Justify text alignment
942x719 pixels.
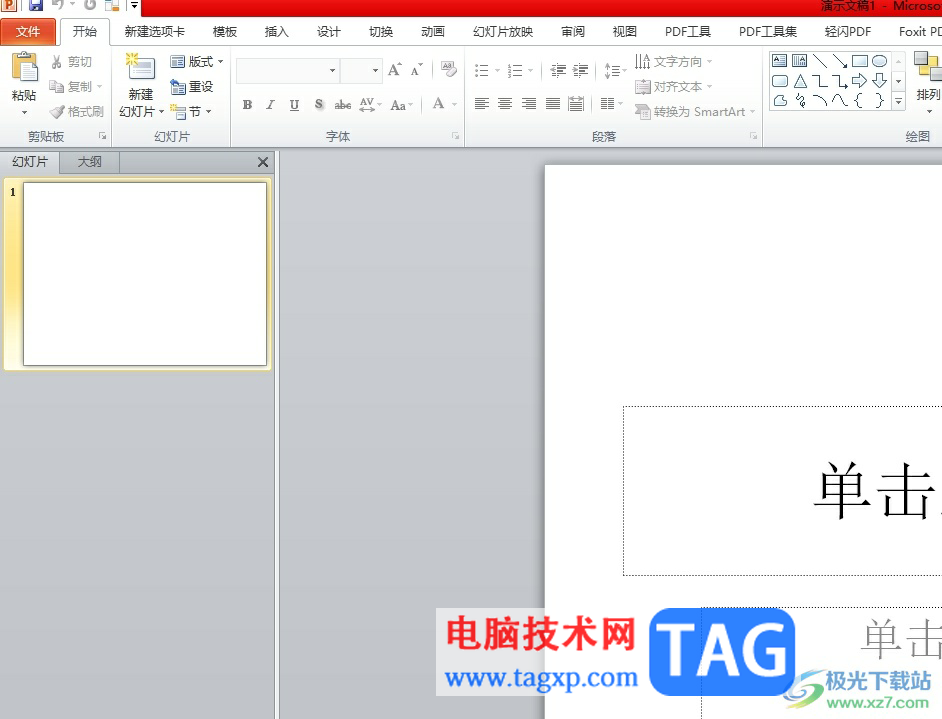click(x=553, y=104)
